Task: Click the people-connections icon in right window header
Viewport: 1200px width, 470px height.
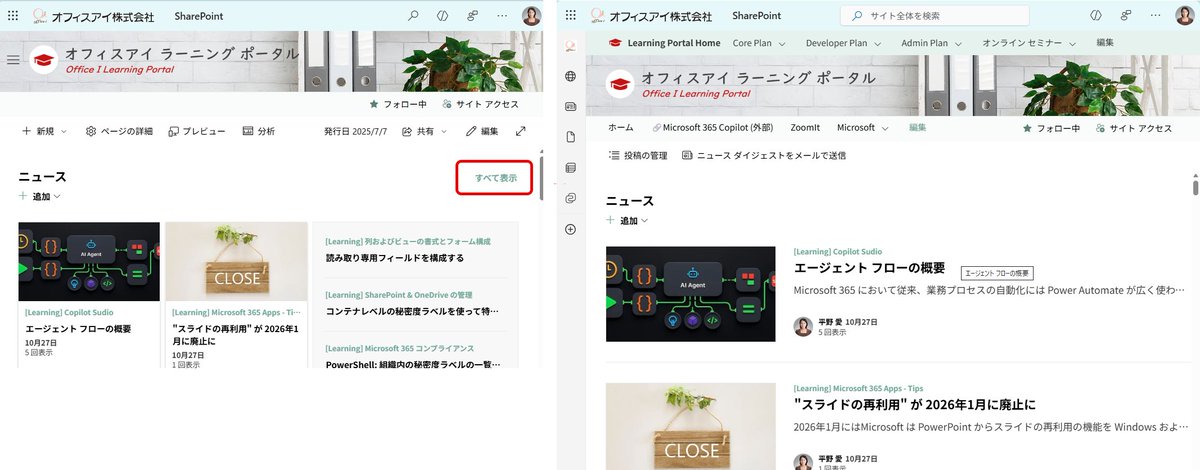Action: 1125,16
